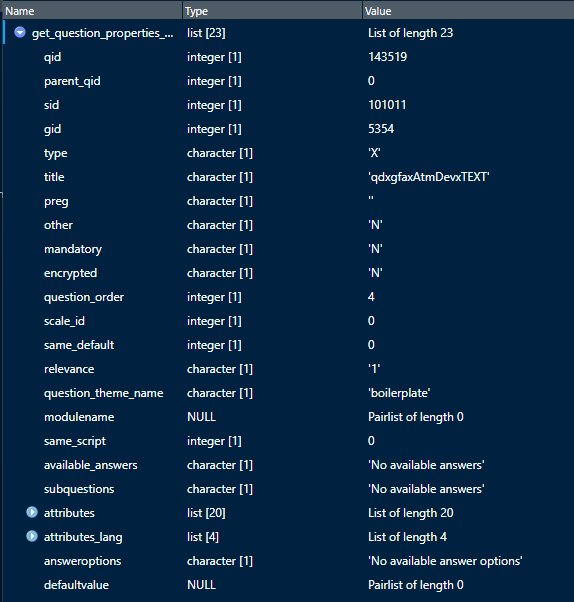Viewport: 574px width, 602px height.
Task: Select the scale_id row
Action: (288, 321)
